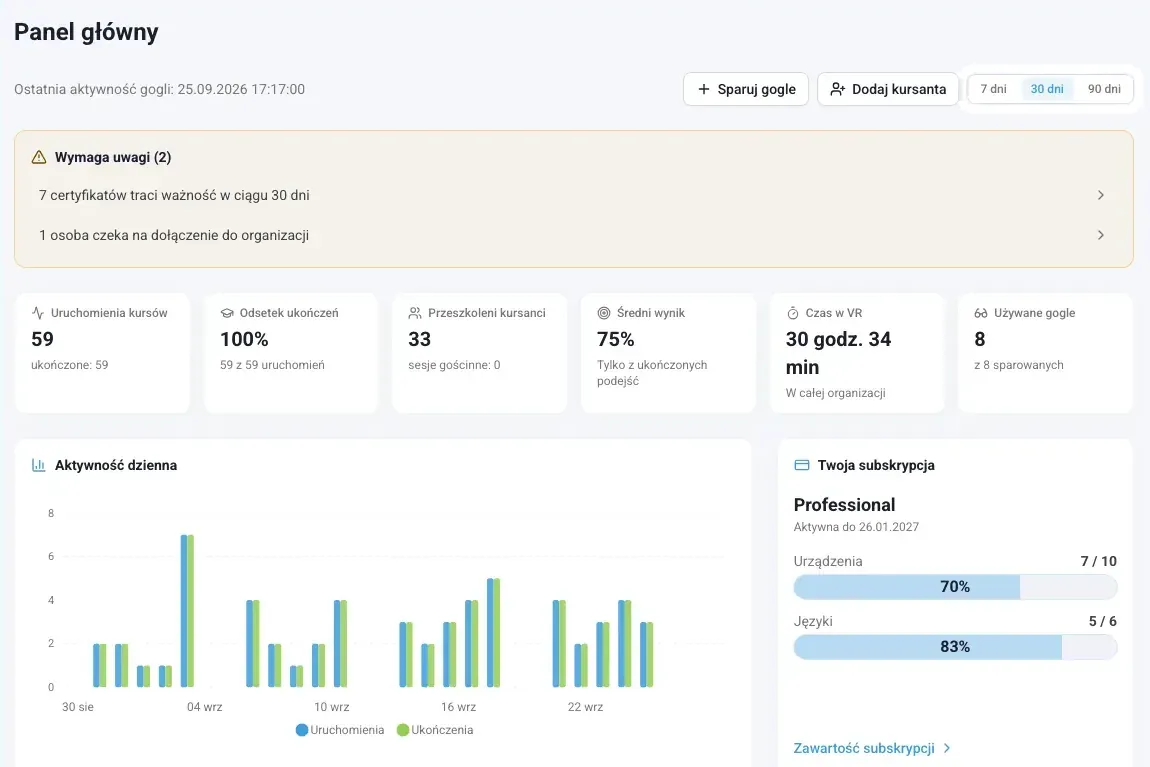
Task: Open the 1 osoba czeka na dołączenie alert
Action: (x=574, y=235)
